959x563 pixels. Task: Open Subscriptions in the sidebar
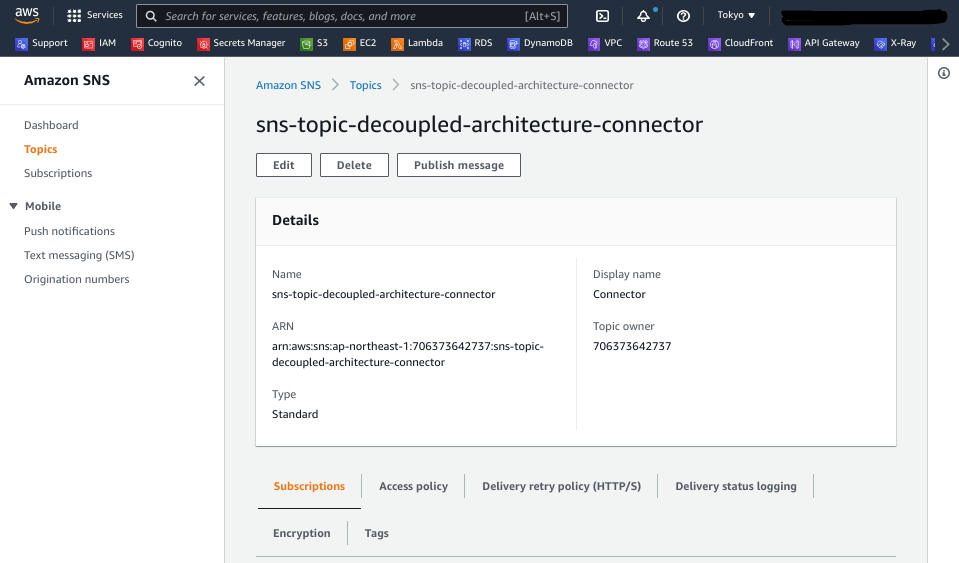58,173
